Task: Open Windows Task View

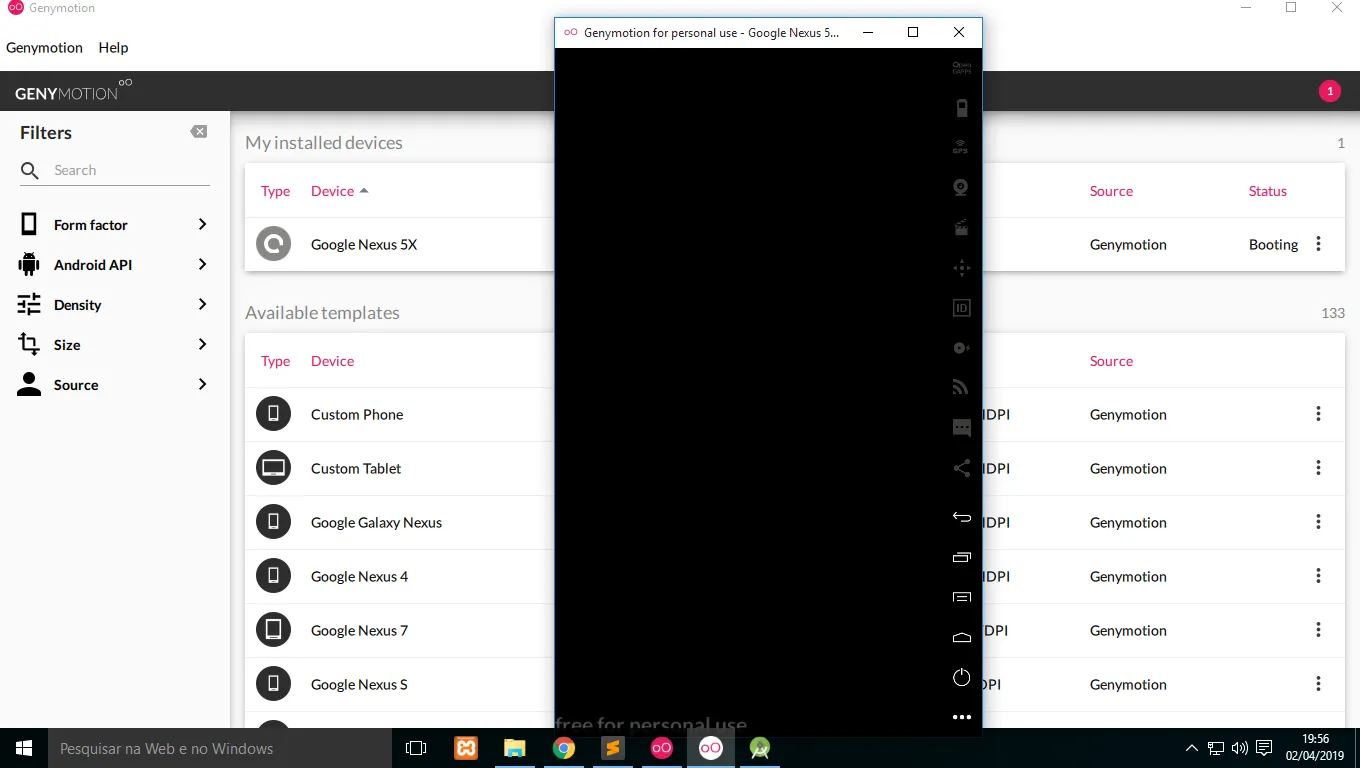Action: [416, 748]
